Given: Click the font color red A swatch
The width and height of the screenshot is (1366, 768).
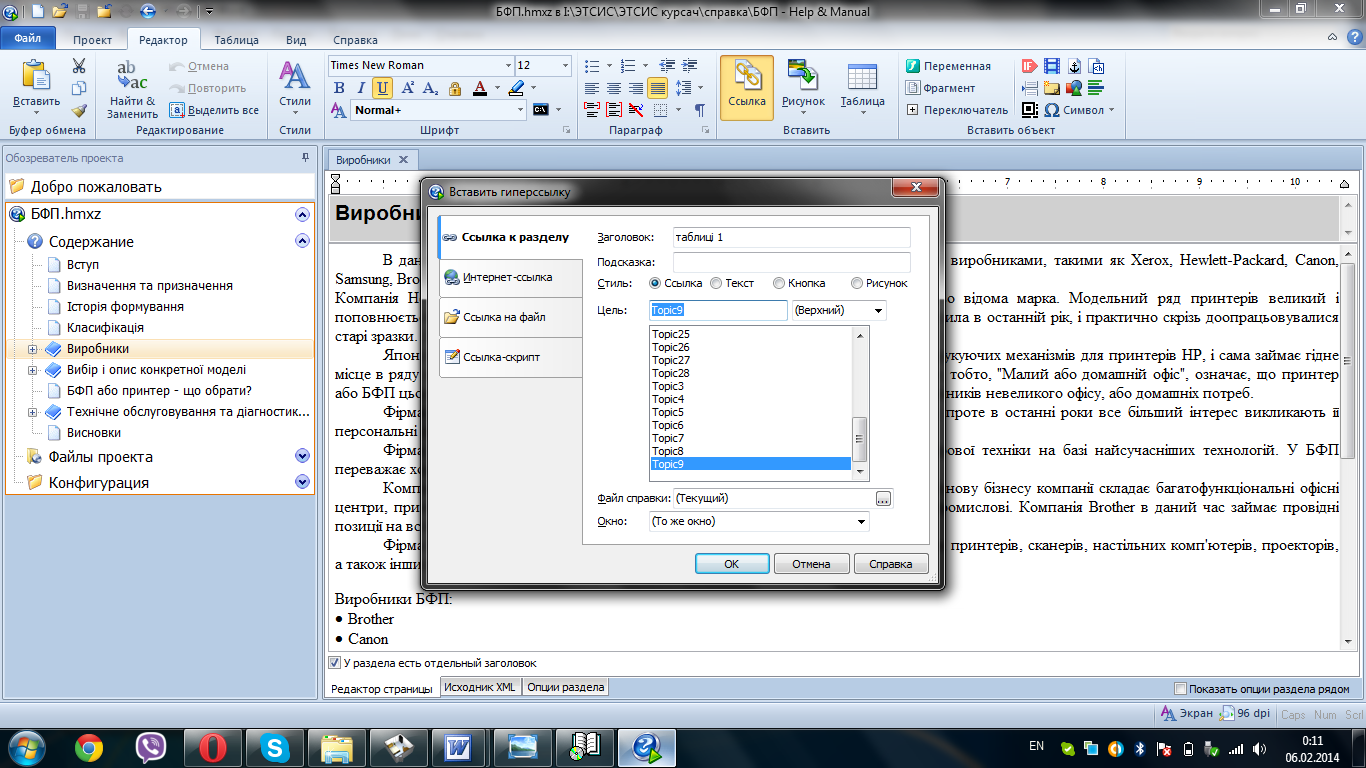Looking at the screenshot, I should pyautogui.click(x=480, y=88).
